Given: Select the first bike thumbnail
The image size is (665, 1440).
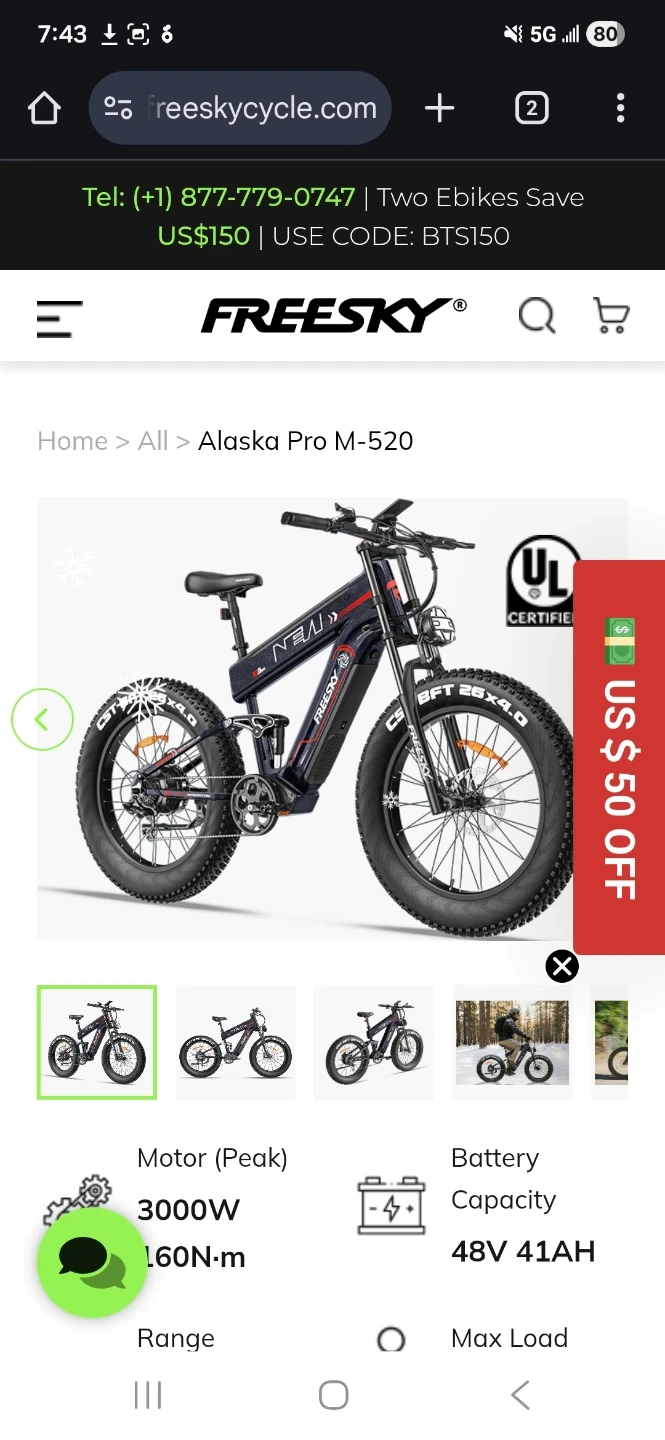Looking at the screenshot, I should (x=97, y=1042).
